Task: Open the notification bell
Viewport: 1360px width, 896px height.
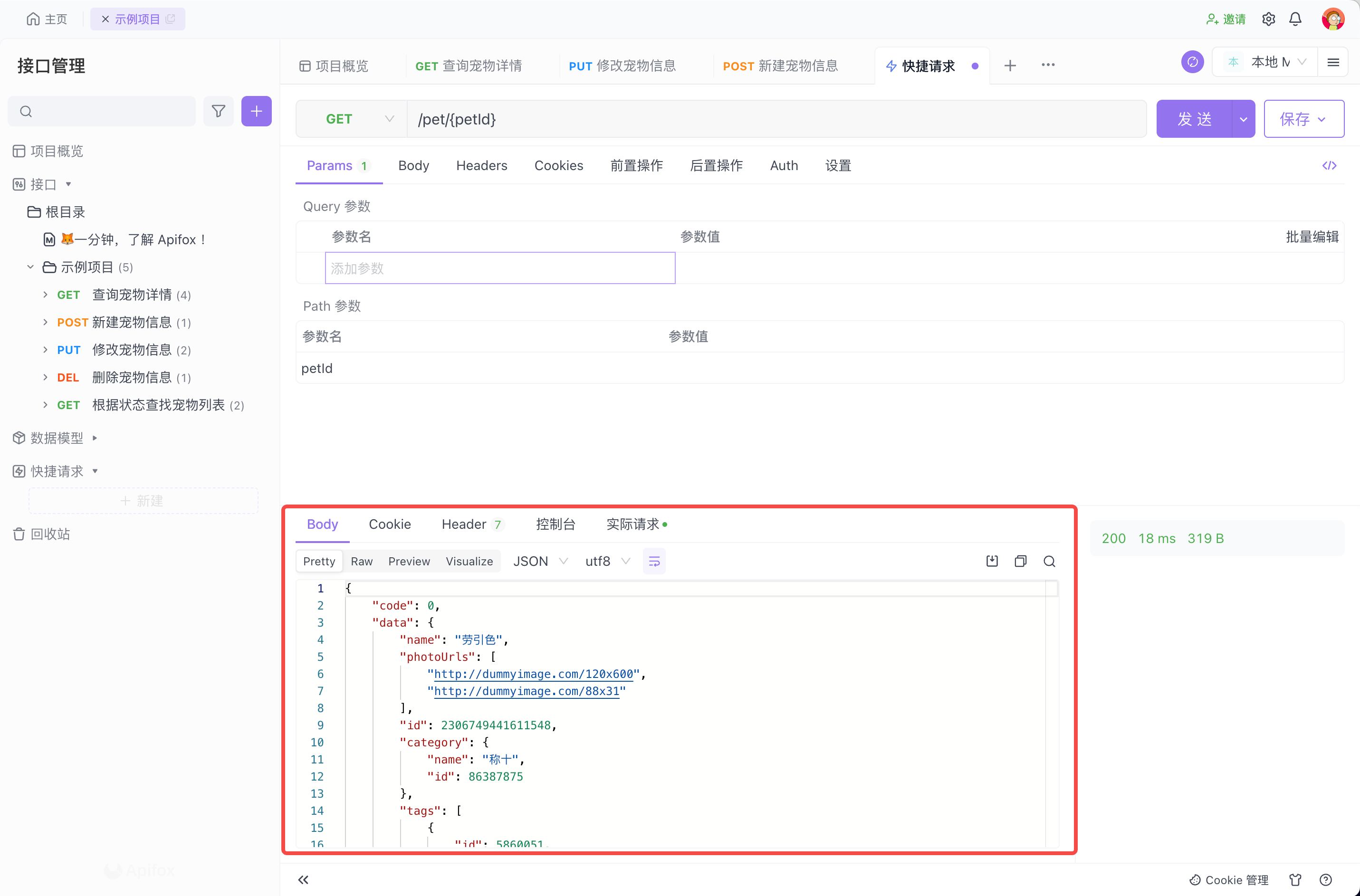Action: [x=1295, y=19]
